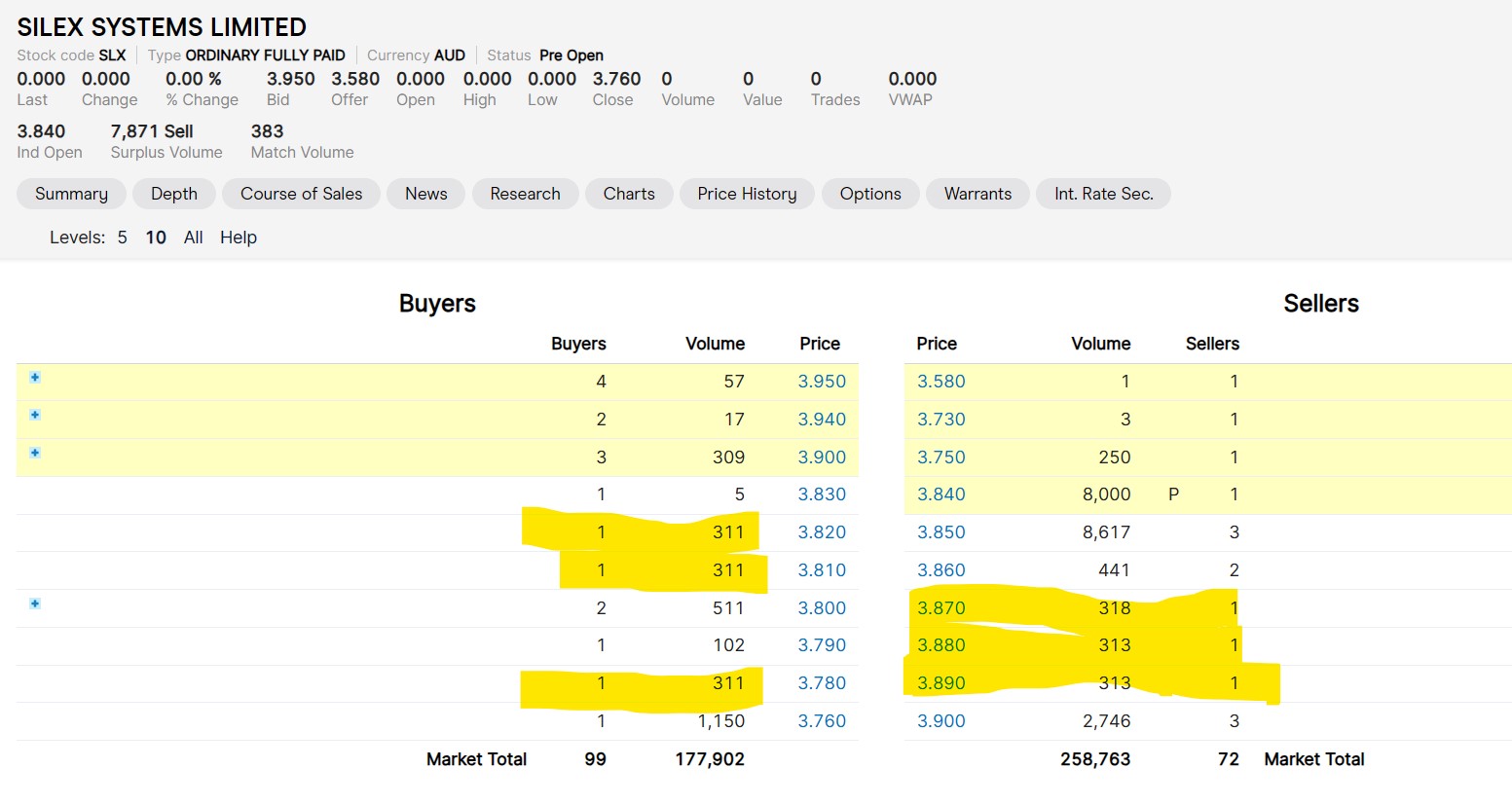Viewport: 1512px width, 805px height.
Task: Open Course of Sales tab
Action: 302,194
